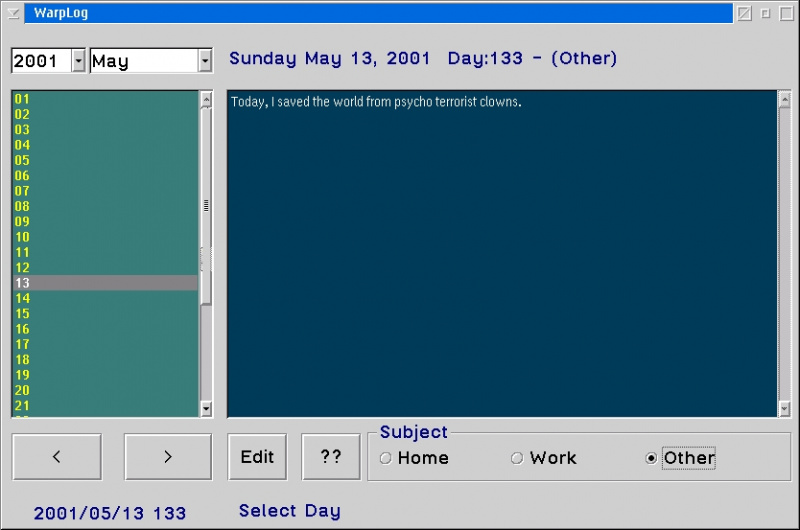The height and width of the screenshot is (530, 800).
Task: Select day 11 in the list
Action: [105, 252]
